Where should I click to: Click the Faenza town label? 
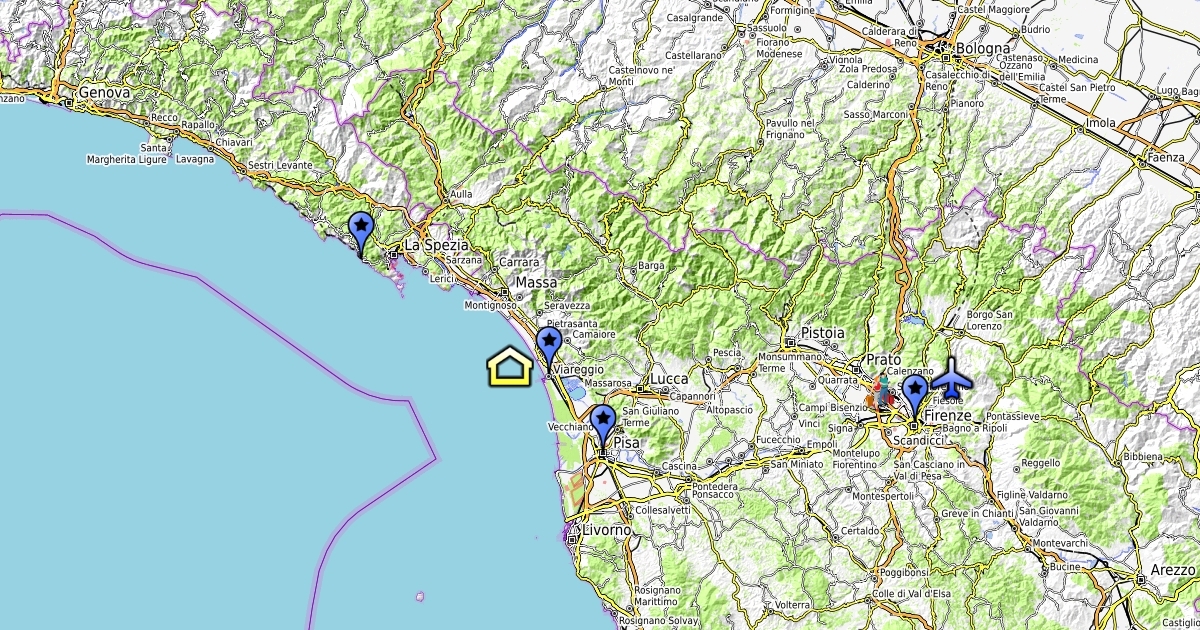[x=1167, y=157]
